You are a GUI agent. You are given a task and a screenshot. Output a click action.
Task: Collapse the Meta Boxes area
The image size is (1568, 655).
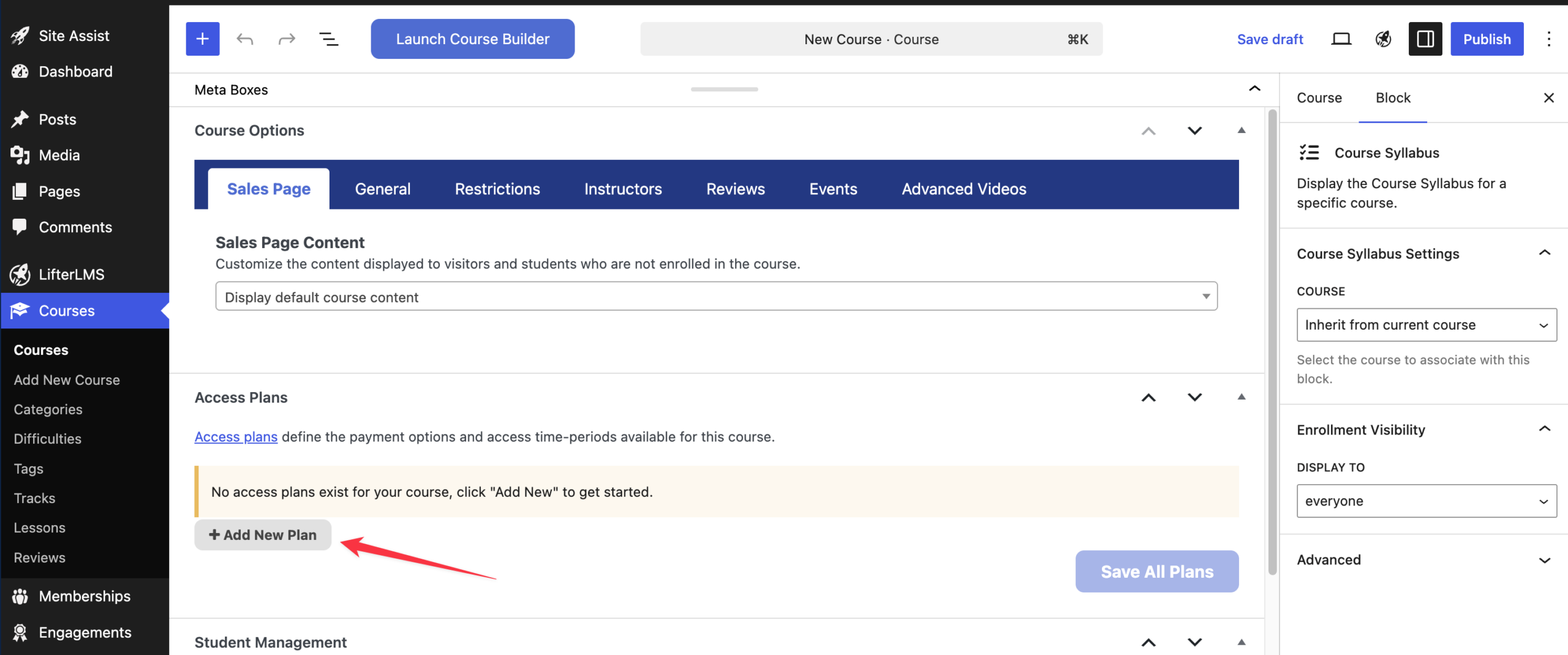tap(1254, 89)
